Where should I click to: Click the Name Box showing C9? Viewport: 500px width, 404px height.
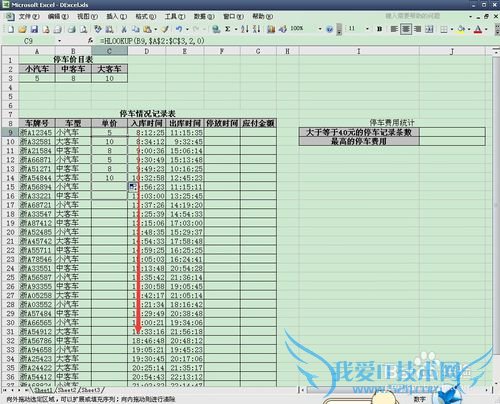[29, 41]
